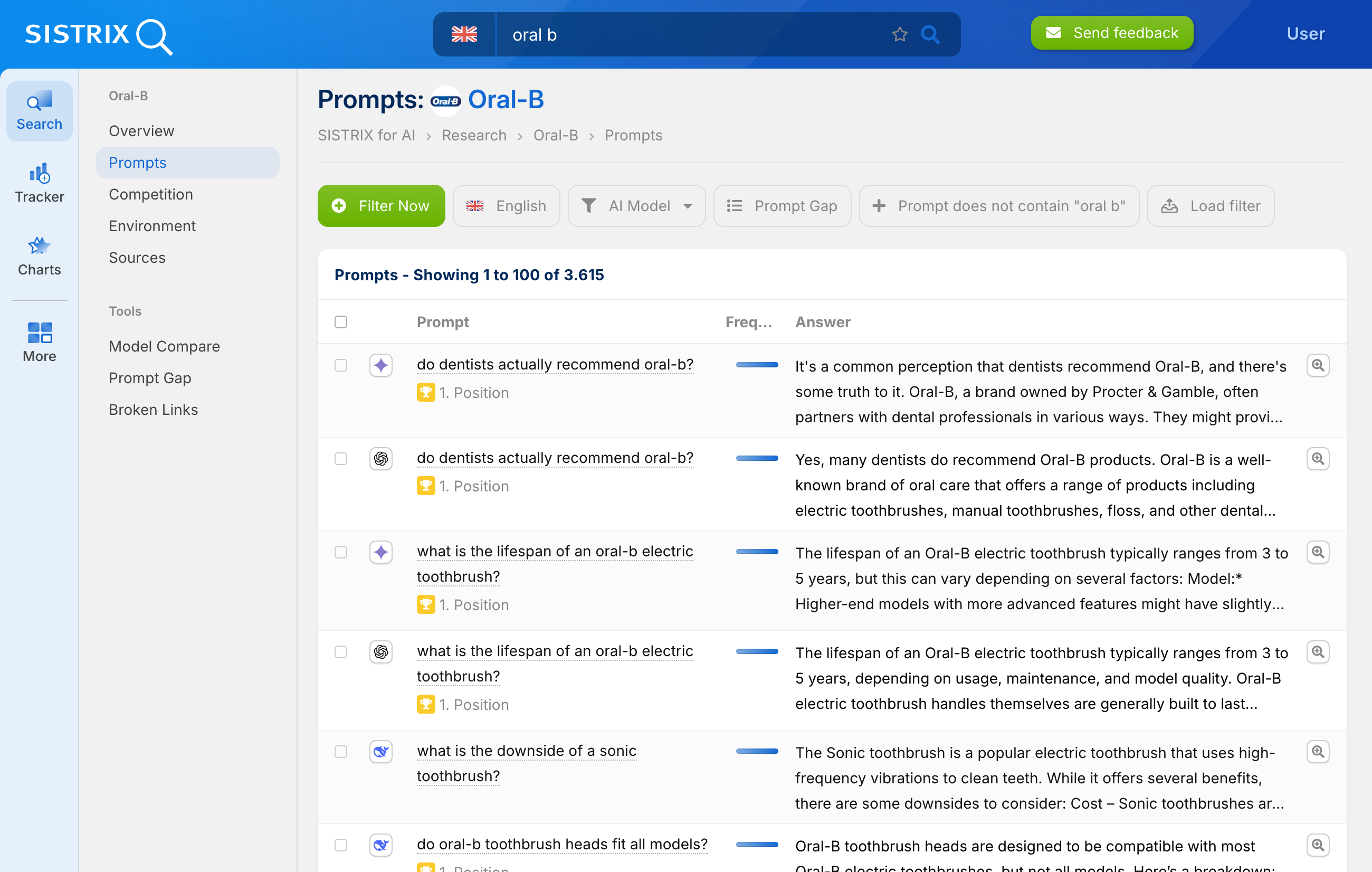Open the Load filter menu
Screen dimensions: 1372x872
pos(1210,206)
